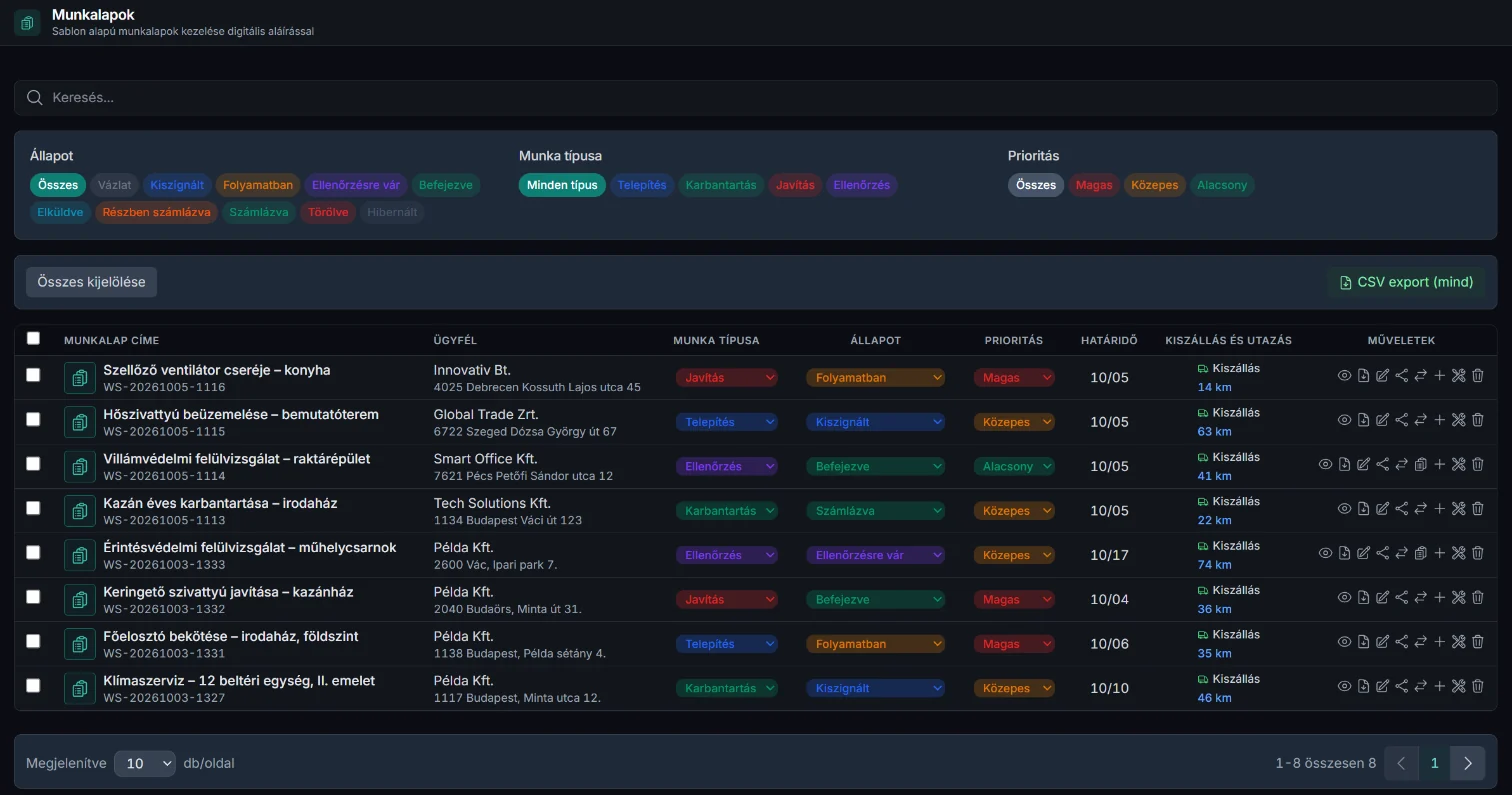Click the swap arrows icon for Érintésvédelmi felülvizsgálat

[1401, 553]
